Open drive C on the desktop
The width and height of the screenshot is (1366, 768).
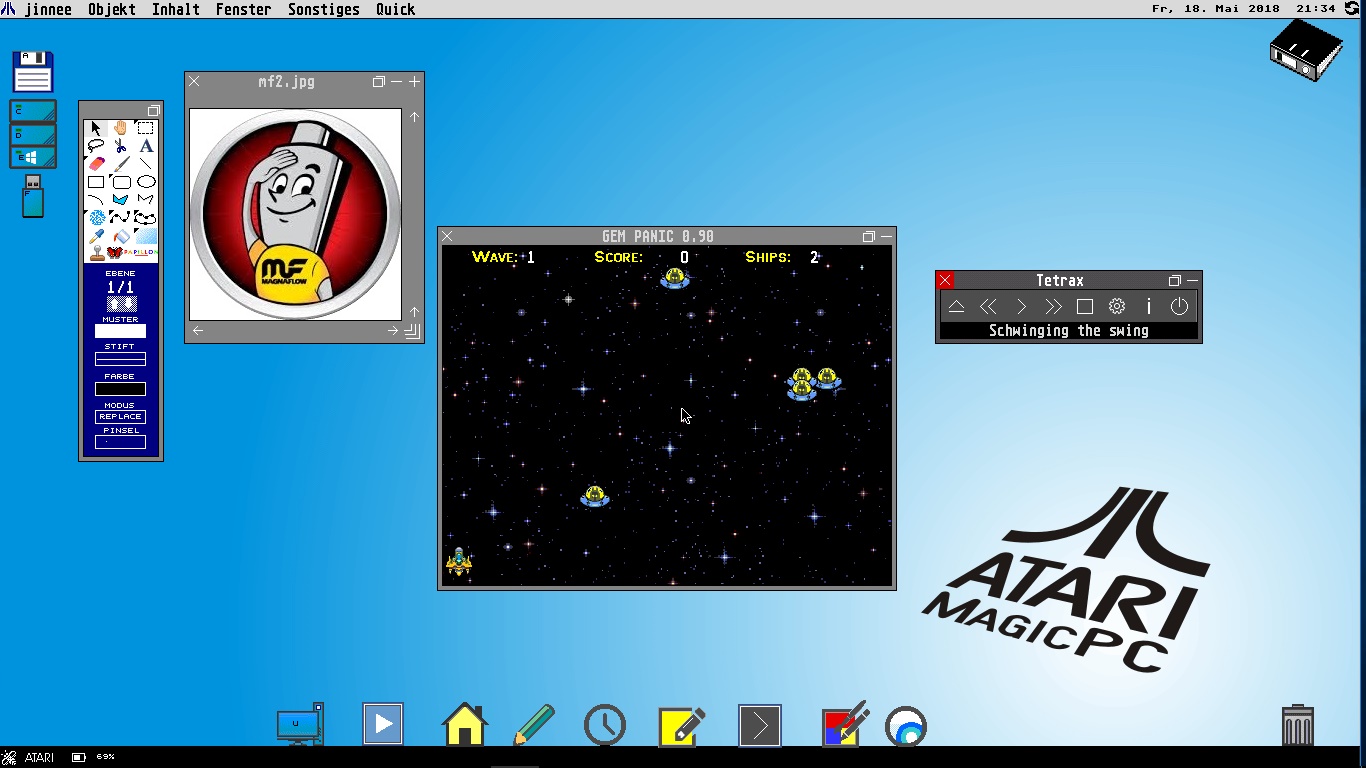33,110
